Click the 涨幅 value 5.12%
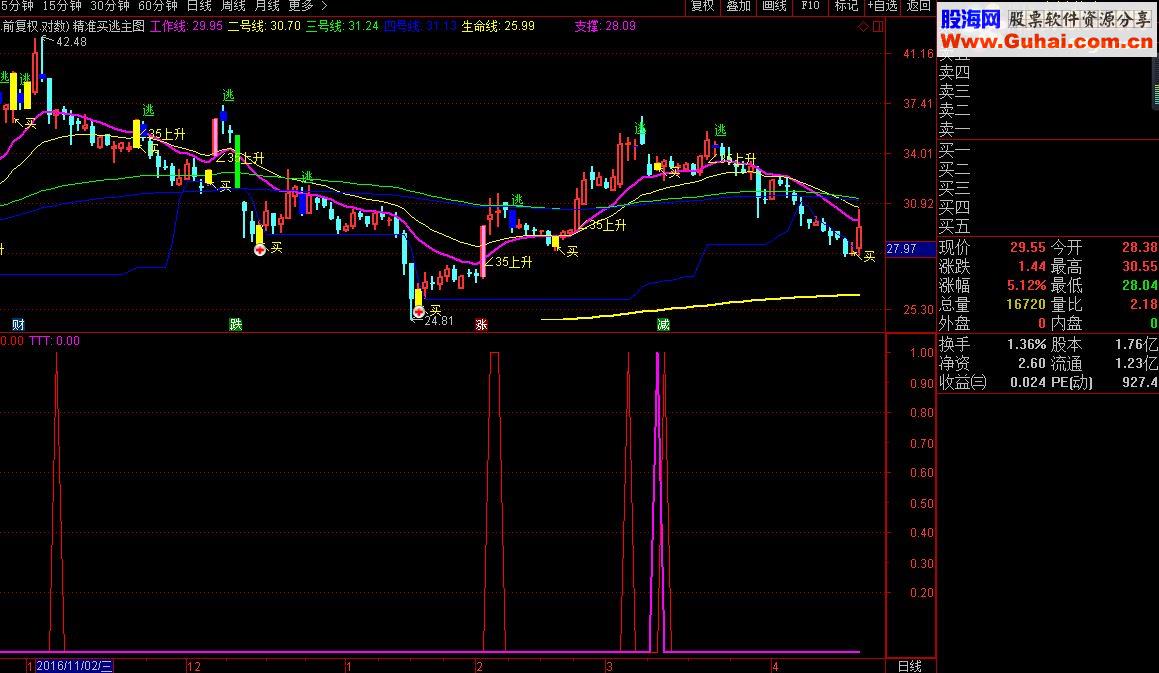The image size is (1159, 673). (x=1027, y=285)
